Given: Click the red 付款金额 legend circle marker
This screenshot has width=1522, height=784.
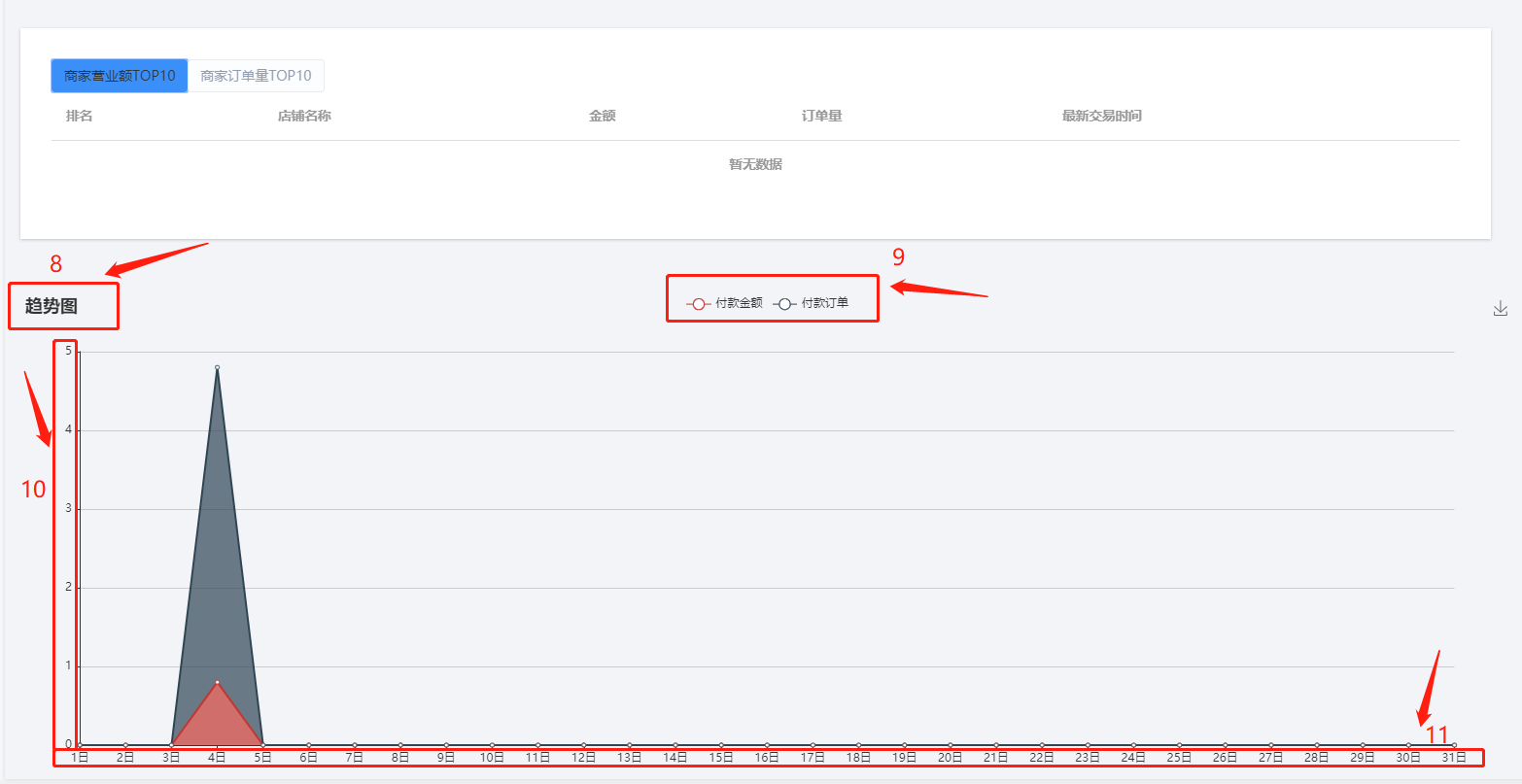Looking at the screenshot, I should click(698, 304).
